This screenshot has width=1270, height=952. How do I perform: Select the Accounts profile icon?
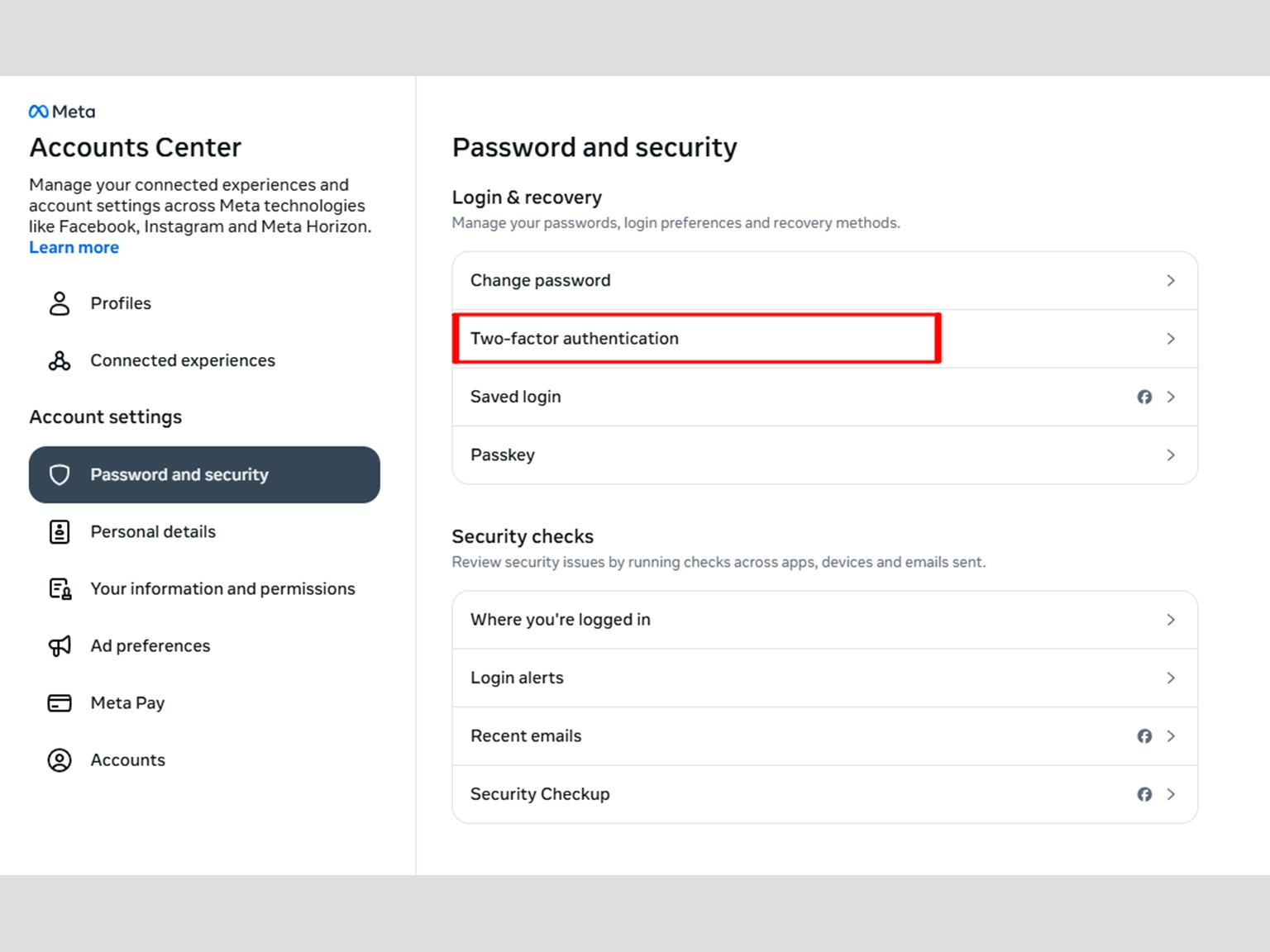click(59, 759)
